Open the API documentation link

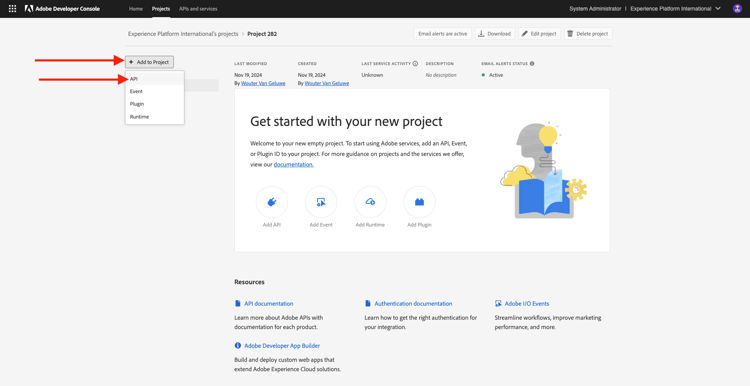269,304
